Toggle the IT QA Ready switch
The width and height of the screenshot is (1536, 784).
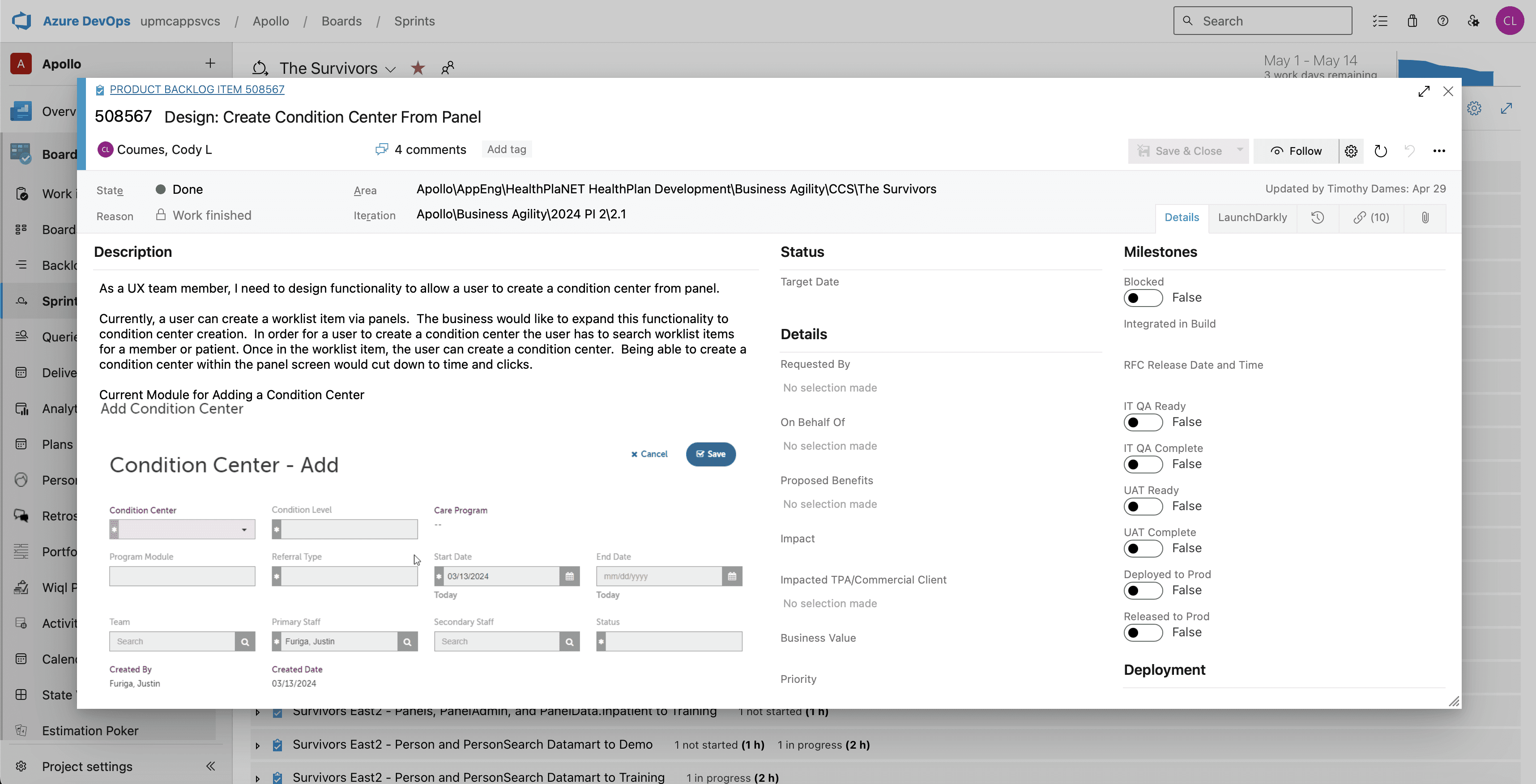[x=1143, y=423]
